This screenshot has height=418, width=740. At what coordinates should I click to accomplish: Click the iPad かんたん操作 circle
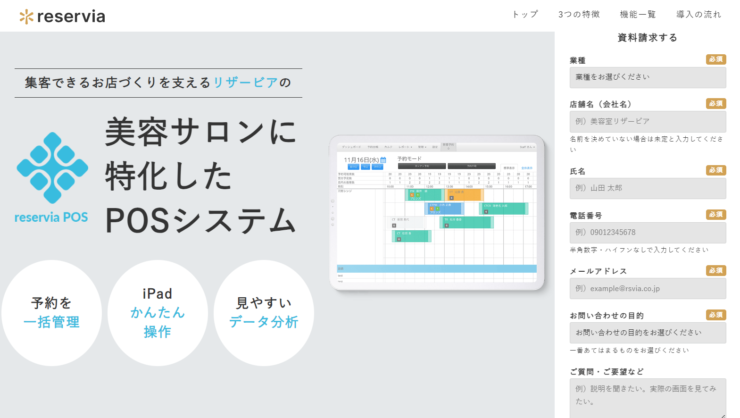[x=158, y=313]
